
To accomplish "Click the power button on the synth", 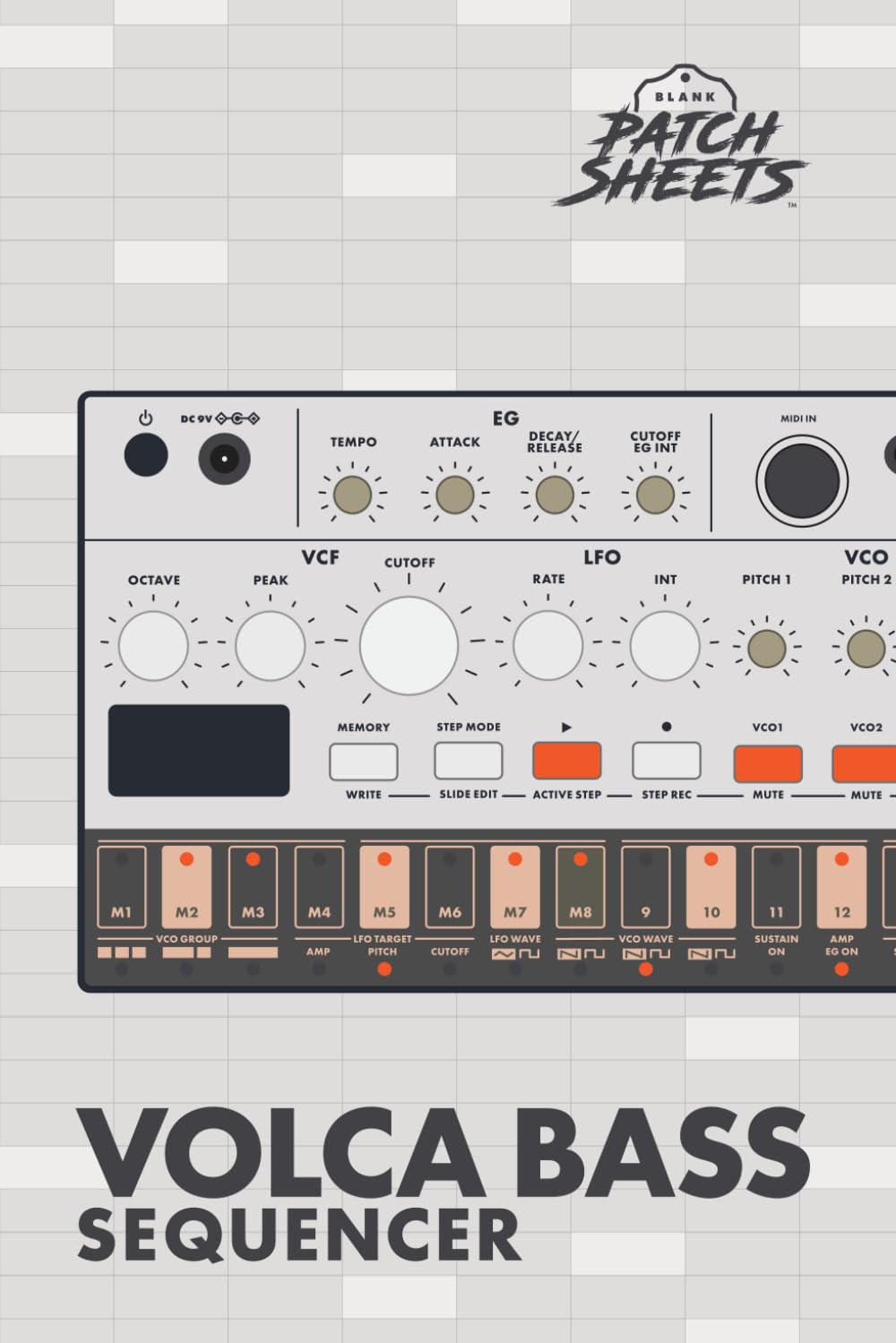I will [x=146, y=454].
